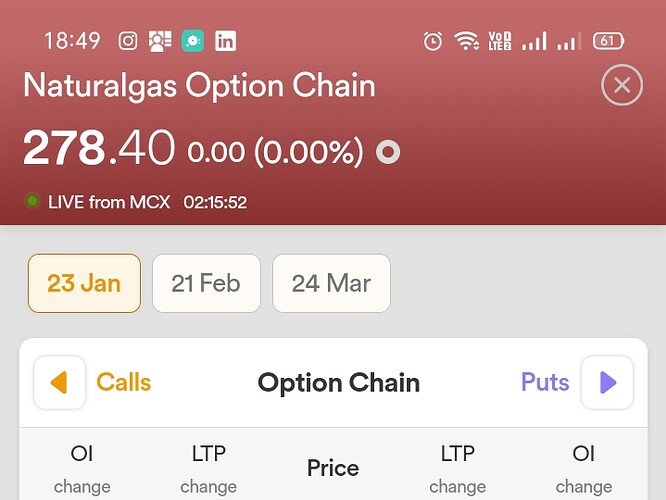Tap the Puts LTP change column header
666x500 pixels.
click(457, 469)
